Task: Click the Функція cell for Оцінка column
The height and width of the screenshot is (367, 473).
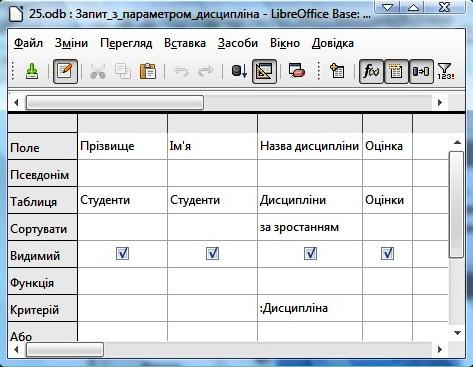Action: [387, 281]
